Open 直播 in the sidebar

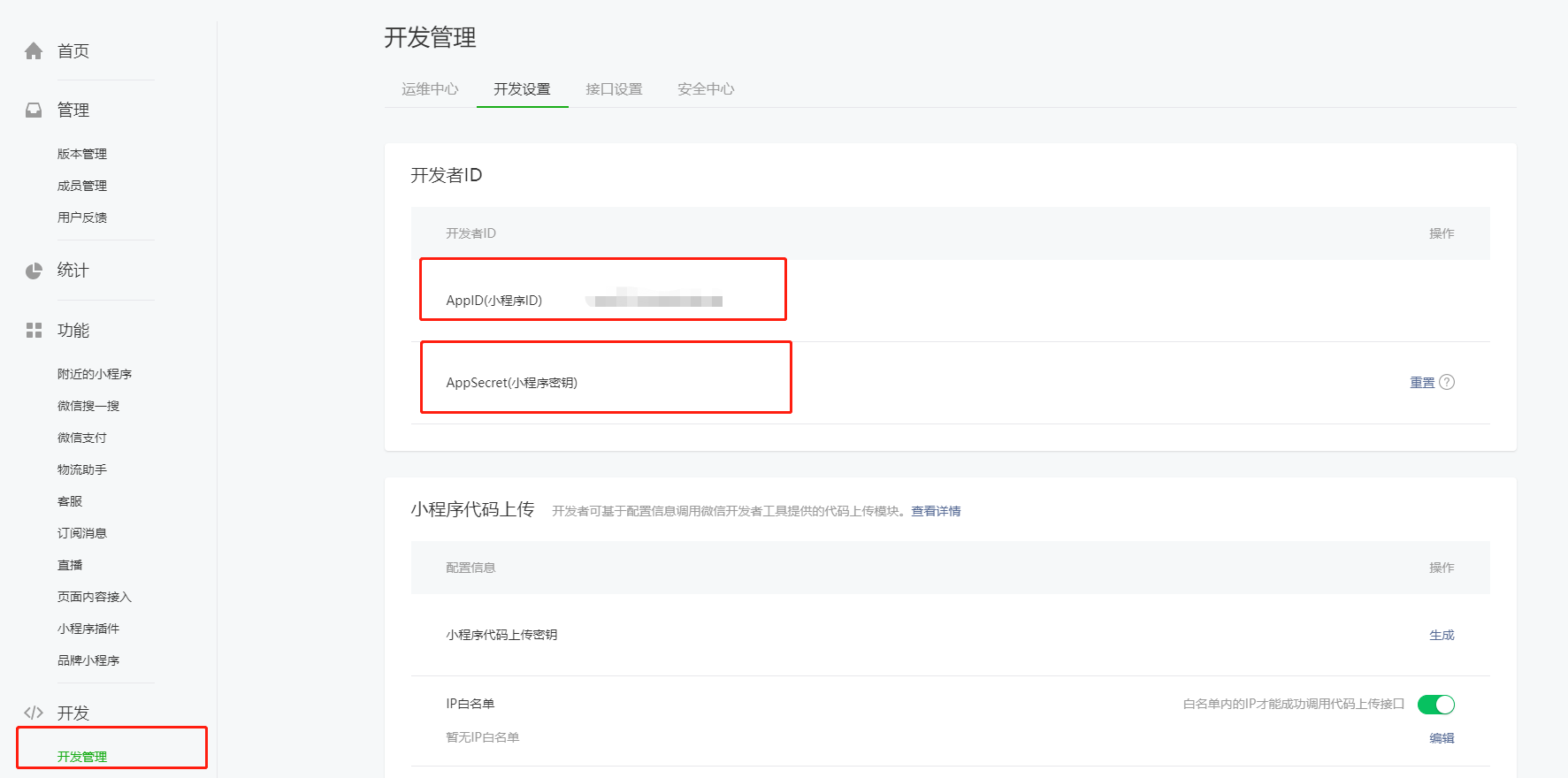[70, 565]
